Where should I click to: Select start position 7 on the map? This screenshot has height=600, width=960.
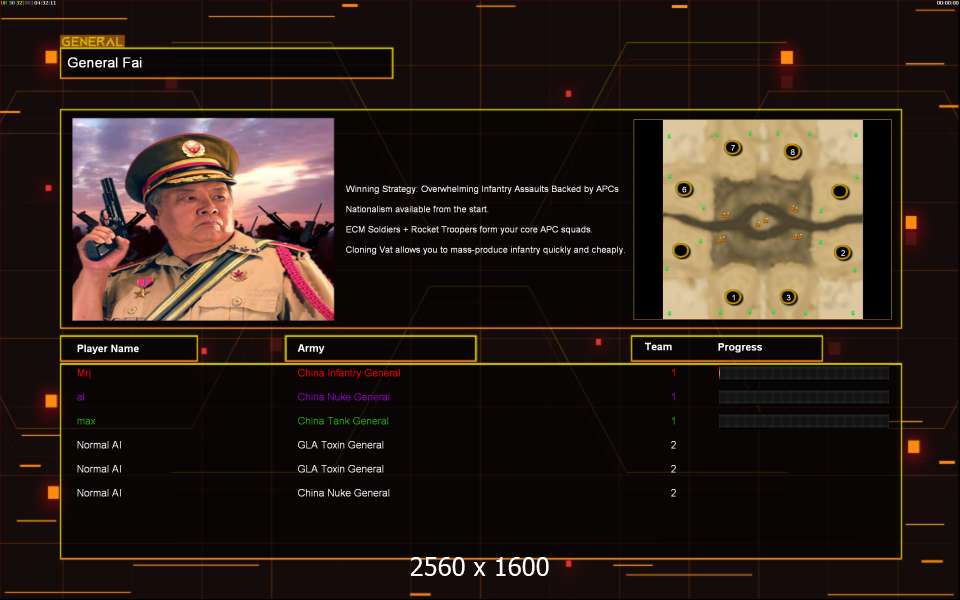tap(732, 148)
